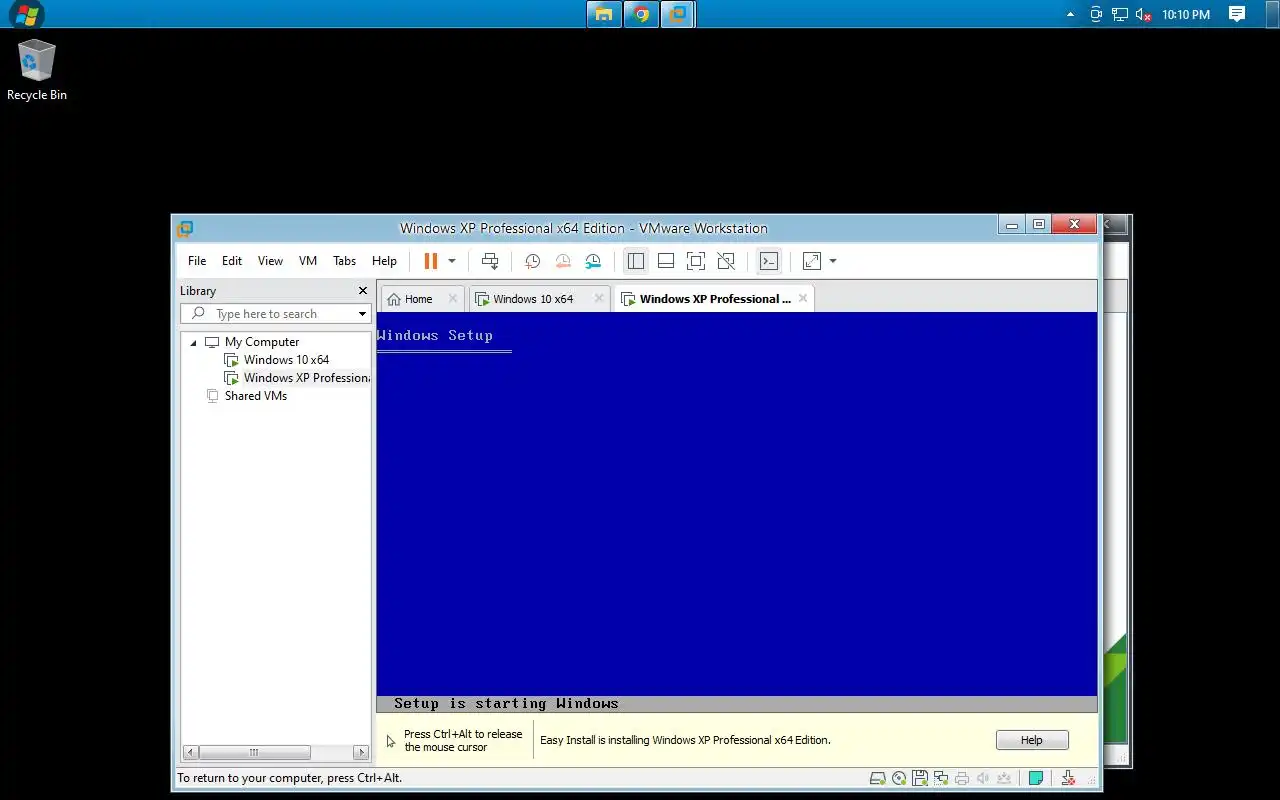Open the View menu

click(270, 261)
